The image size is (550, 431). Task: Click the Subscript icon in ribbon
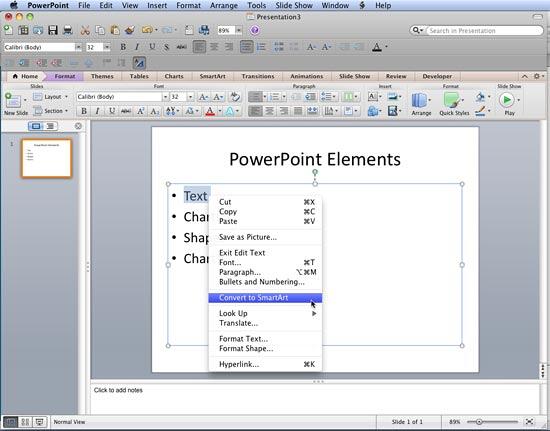[x=155, y=111]
